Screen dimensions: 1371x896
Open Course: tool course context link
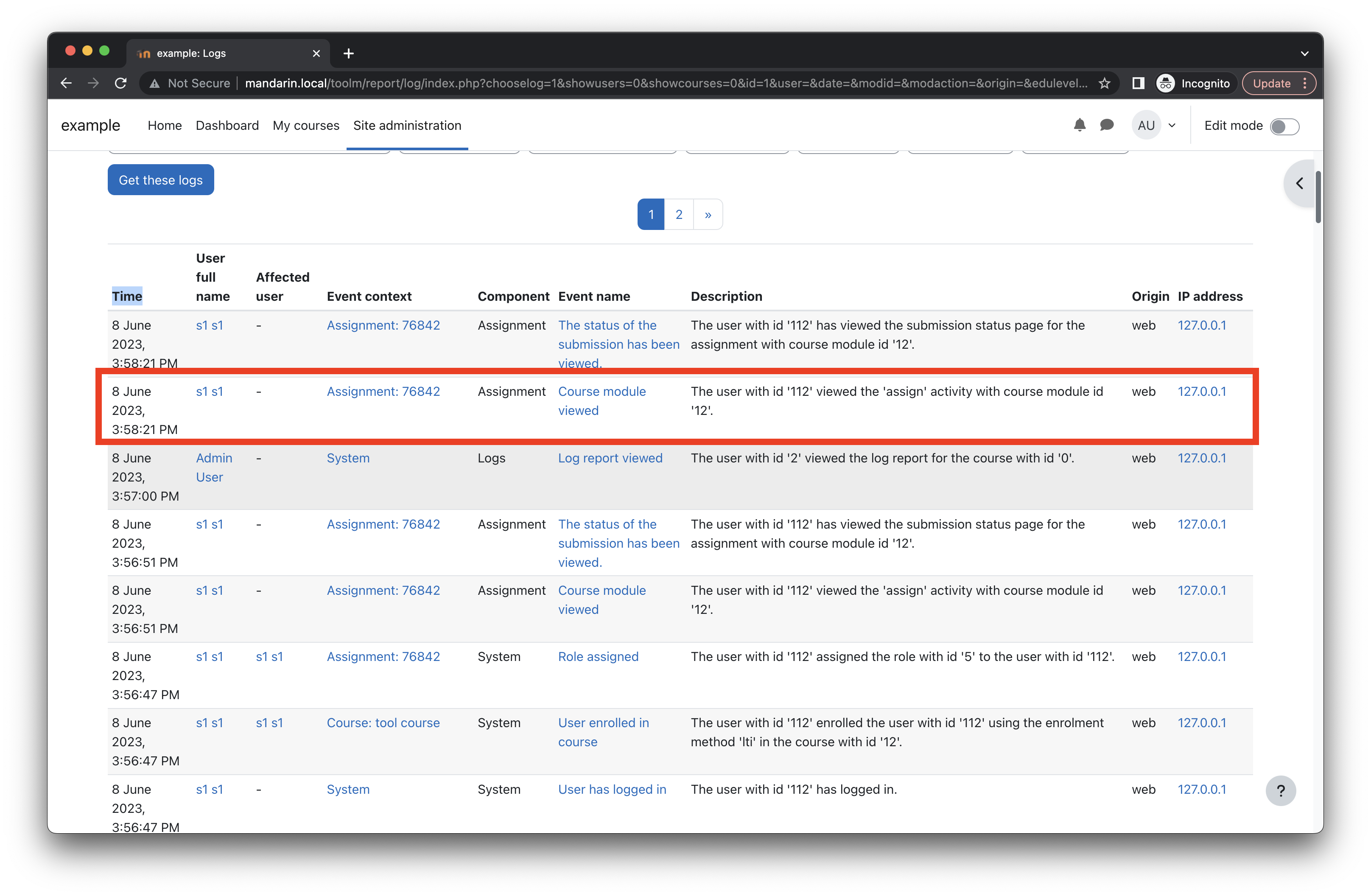(383, 722)
